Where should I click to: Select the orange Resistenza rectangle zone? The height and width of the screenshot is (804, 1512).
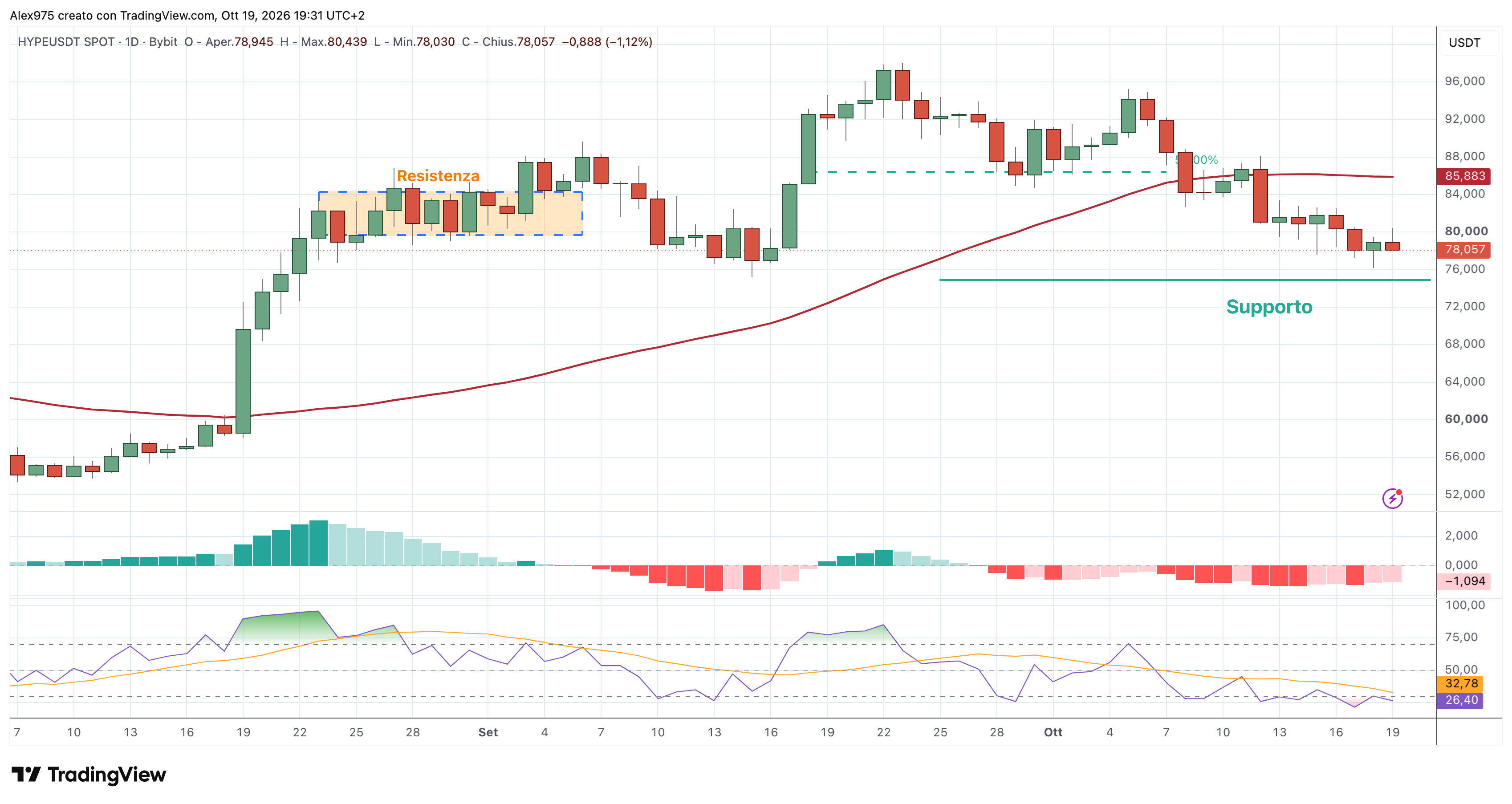[x=450, y=213]
